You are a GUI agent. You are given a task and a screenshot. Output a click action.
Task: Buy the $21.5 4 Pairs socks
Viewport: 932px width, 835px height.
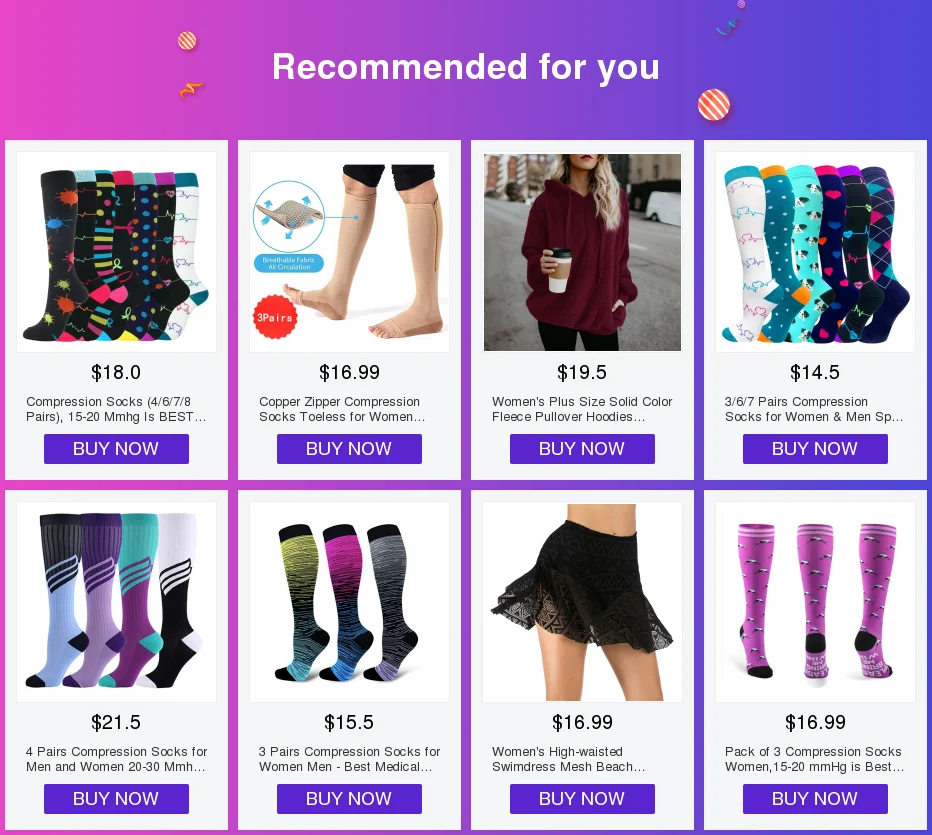[116, 799]
